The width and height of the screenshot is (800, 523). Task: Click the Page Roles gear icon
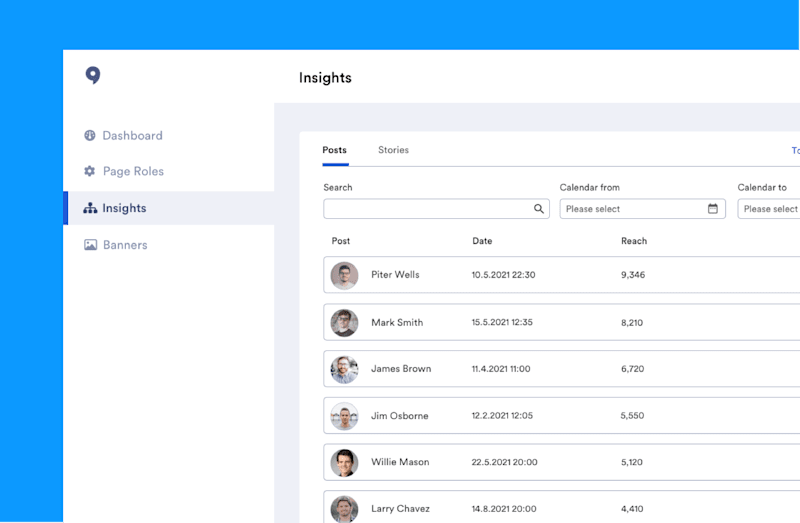[90, 171]
